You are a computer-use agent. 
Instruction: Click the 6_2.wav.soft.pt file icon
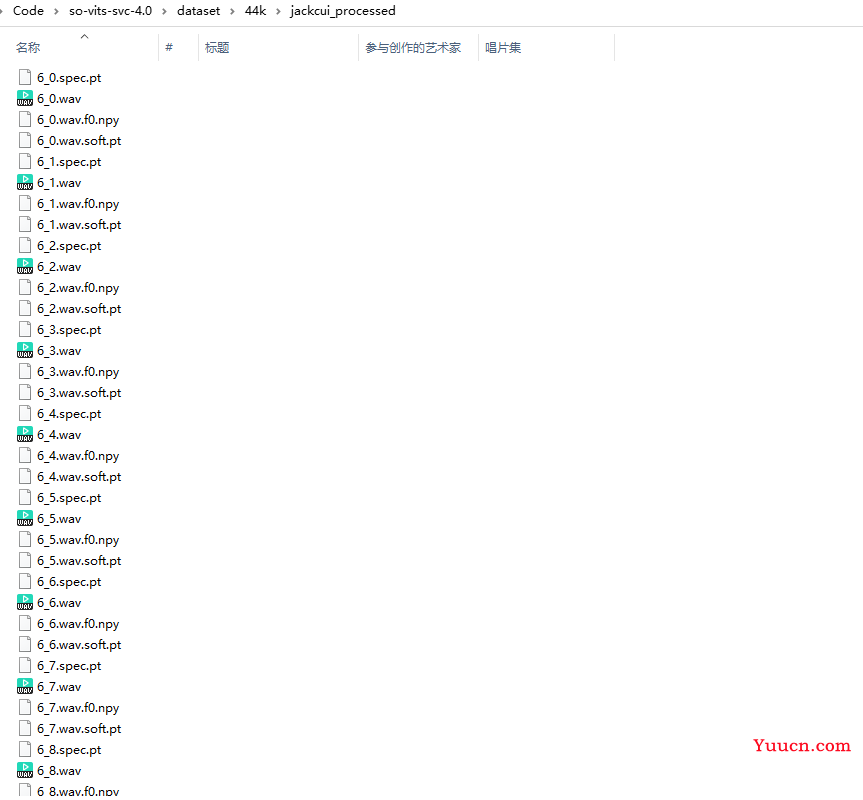[x=25, y=309]
